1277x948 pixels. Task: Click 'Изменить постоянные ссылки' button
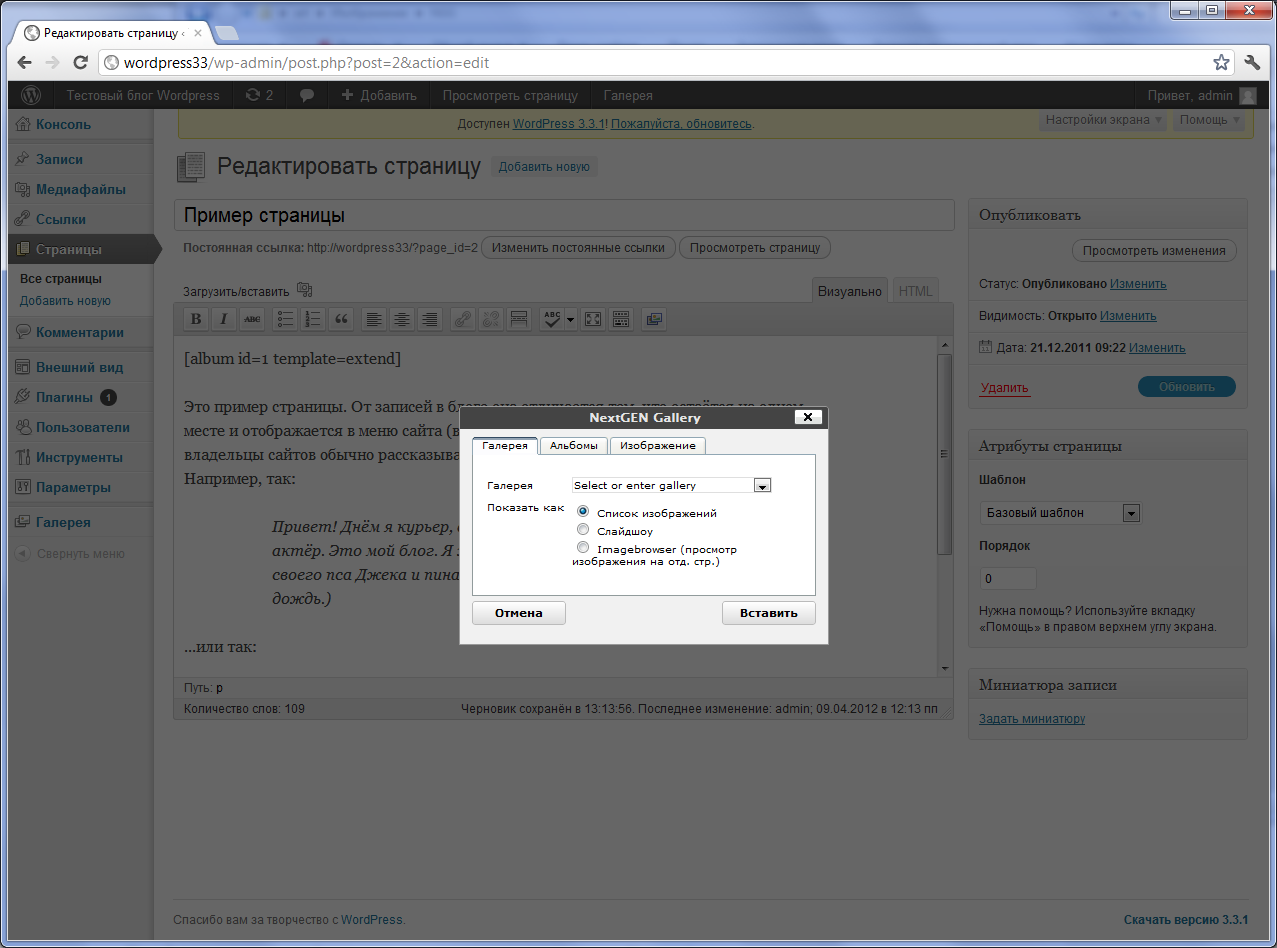point(578,248)
